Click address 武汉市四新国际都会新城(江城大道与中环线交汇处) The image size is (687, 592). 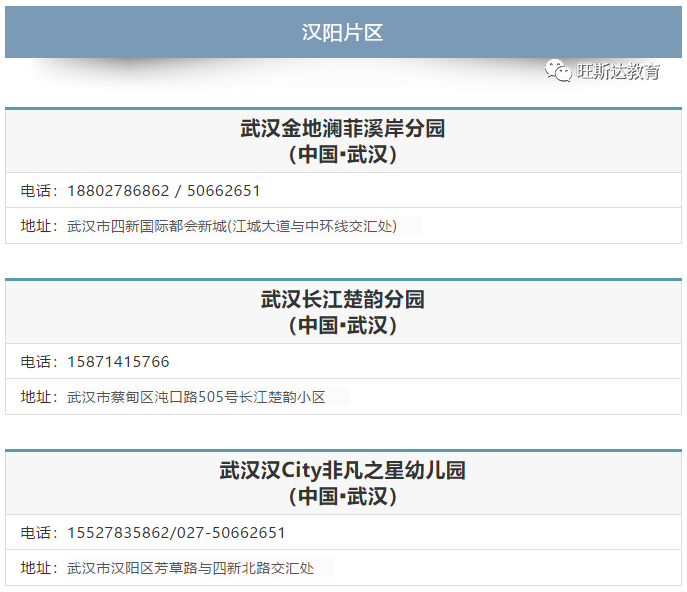[x=232, y=226]
